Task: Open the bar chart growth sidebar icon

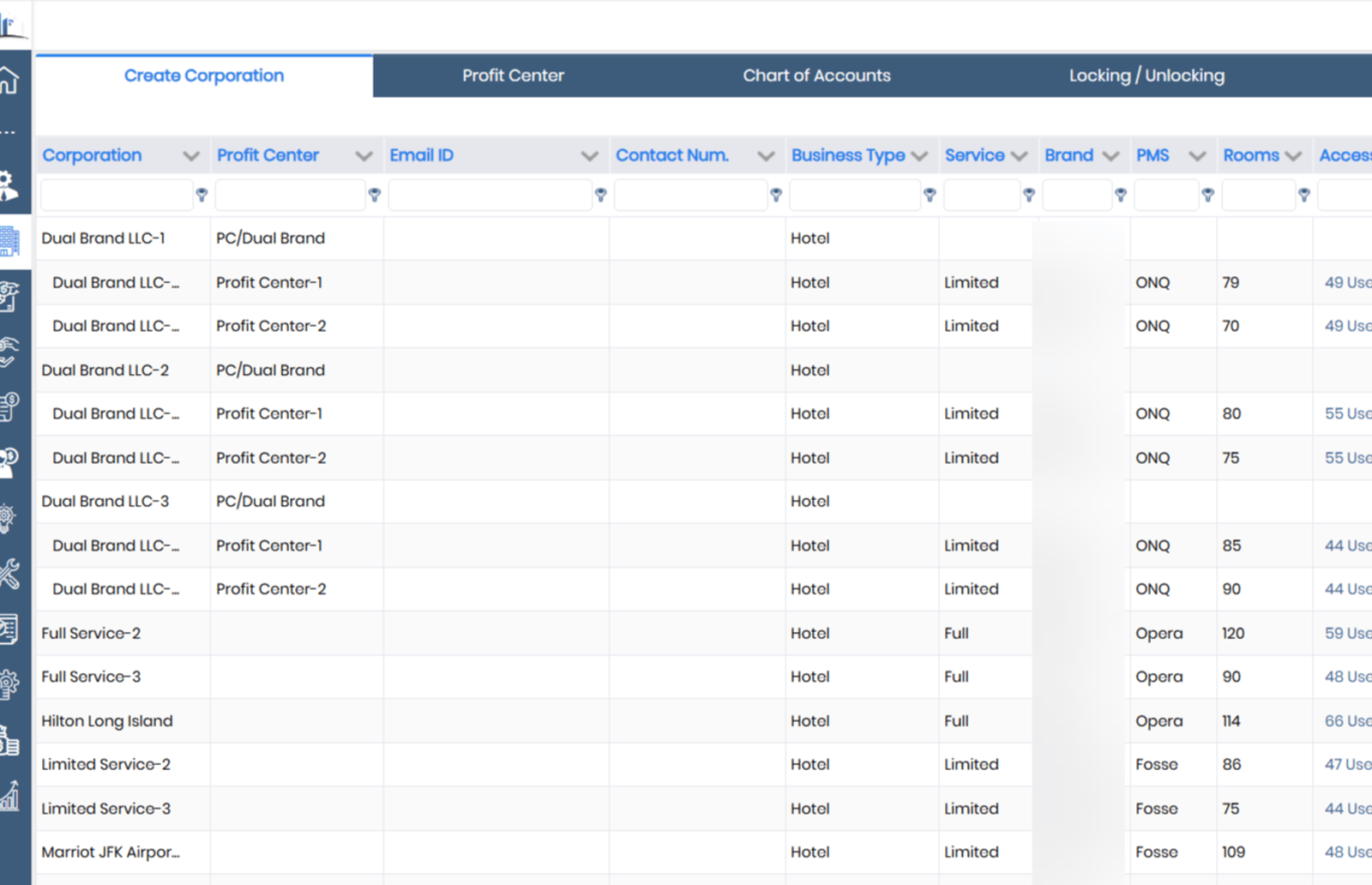Action: [9, 795]
